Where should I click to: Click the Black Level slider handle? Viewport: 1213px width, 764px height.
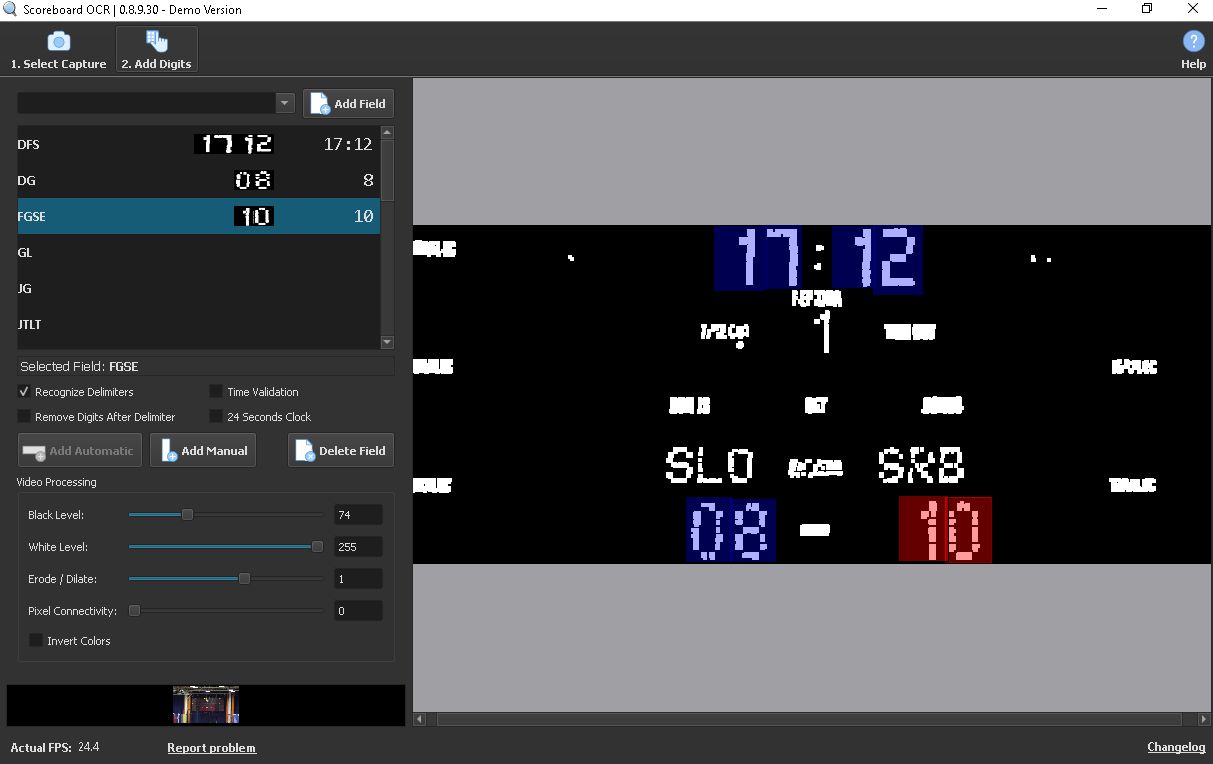187,515
